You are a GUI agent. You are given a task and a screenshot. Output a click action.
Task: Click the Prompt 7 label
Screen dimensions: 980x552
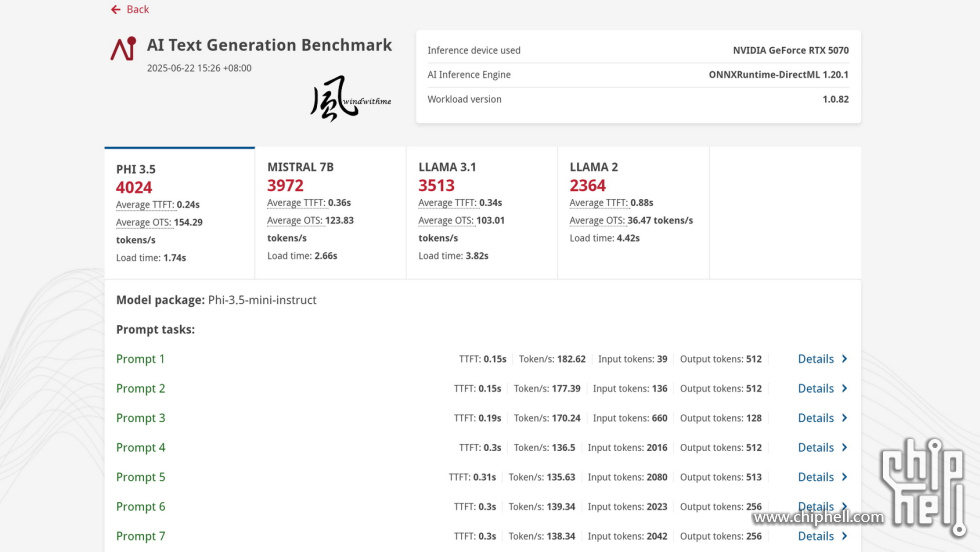click(141, 536)
